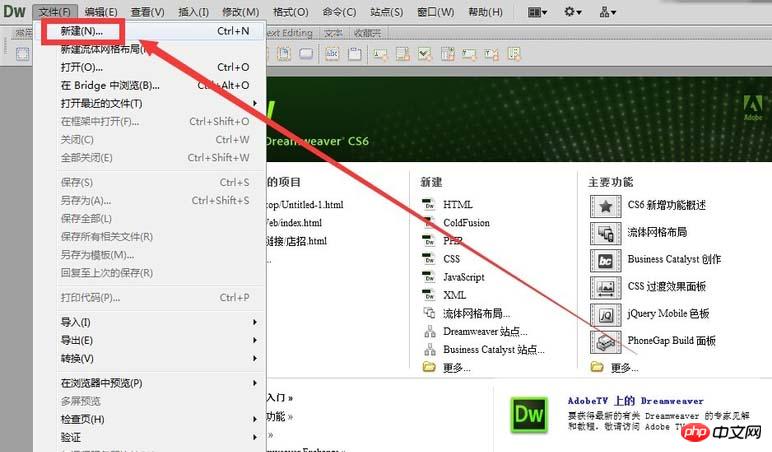
Task: Switch to the Text Editing tab
Action: tap(290, 33)
